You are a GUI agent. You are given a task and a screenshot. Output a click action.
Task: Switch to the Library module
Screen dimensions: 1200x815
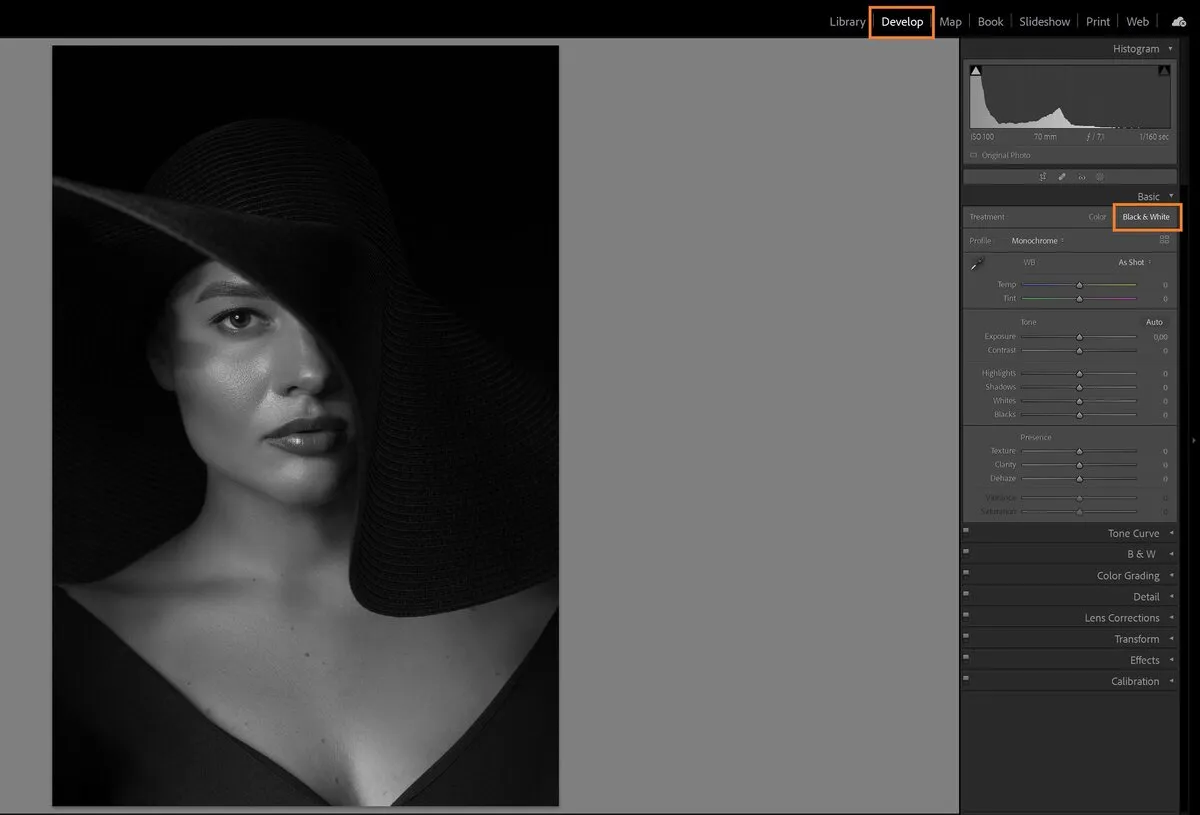click(x=847, y=22)
